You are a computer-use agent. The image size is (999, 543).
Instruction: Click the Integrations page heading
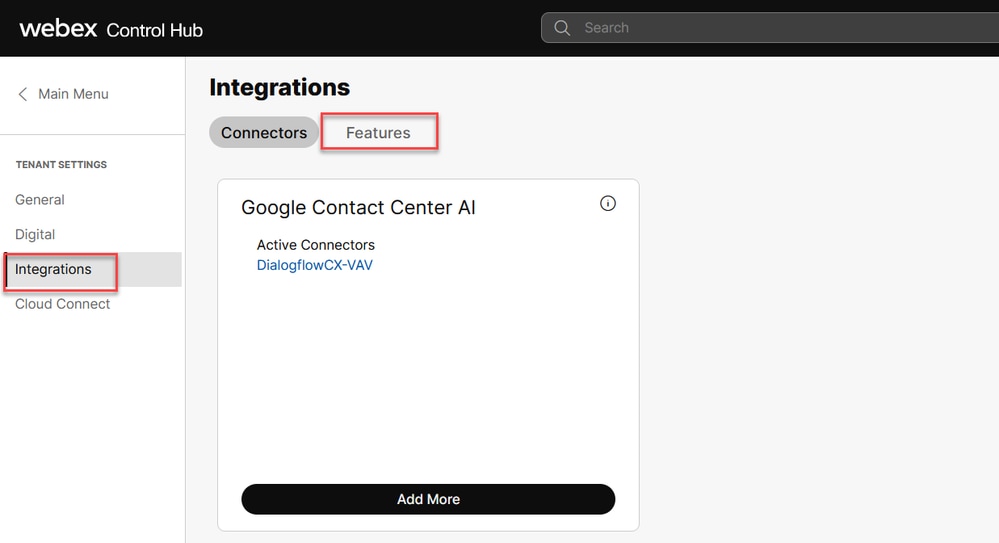coord(280,87)
